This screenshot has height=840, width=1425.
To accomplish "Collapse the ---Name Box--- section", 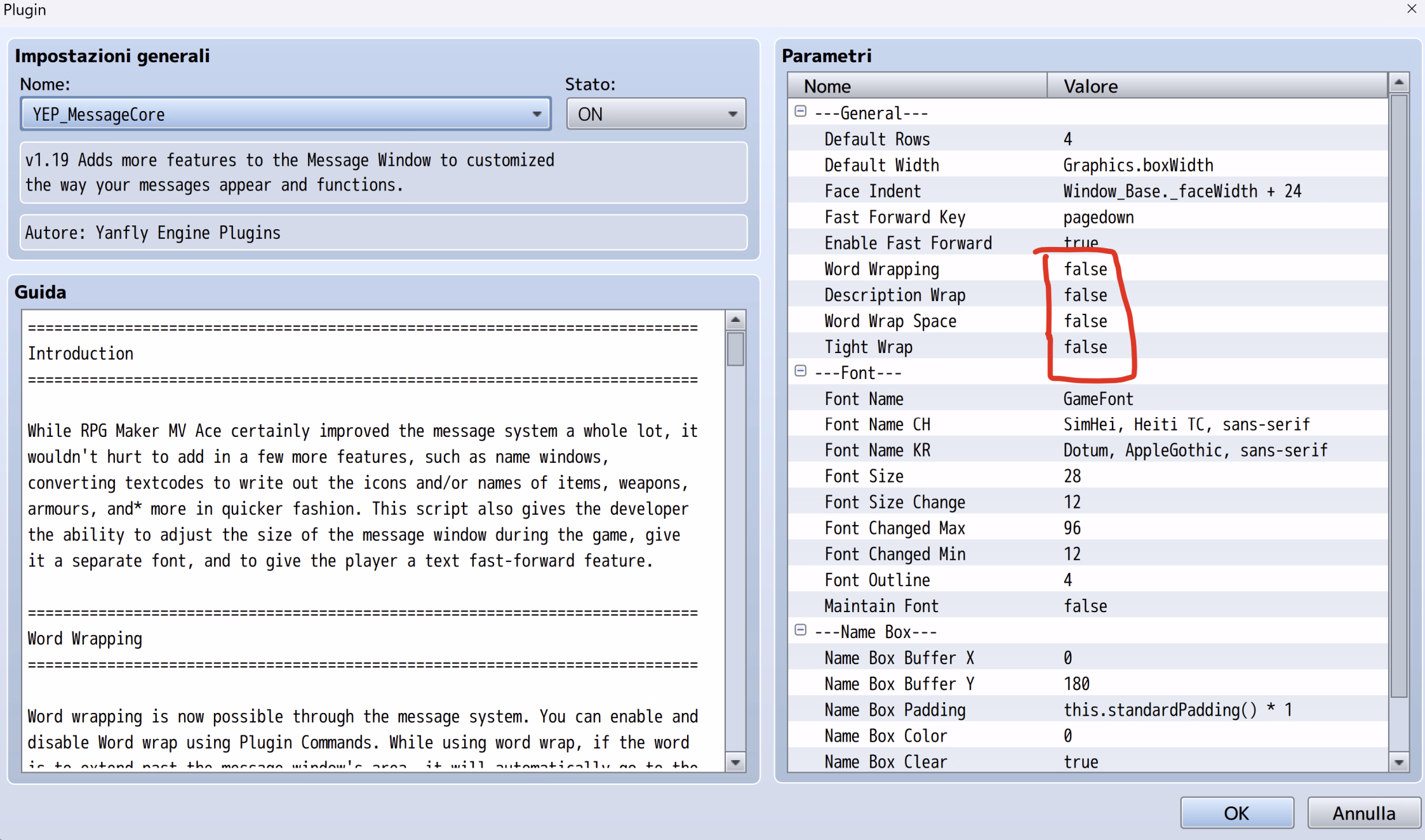I will coord(800,630).
